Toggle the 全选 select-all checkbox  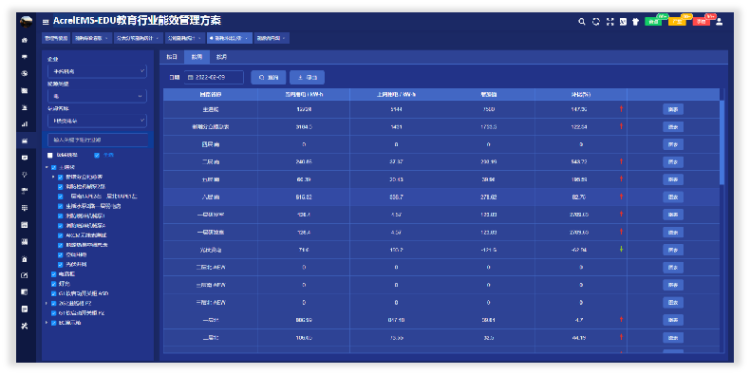[x=97, y=155]
